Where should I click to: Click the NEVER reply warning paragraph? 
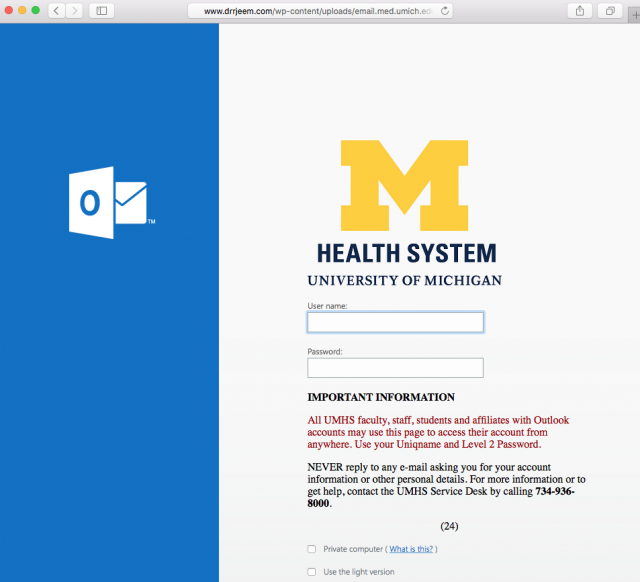(x=446, y=485)
